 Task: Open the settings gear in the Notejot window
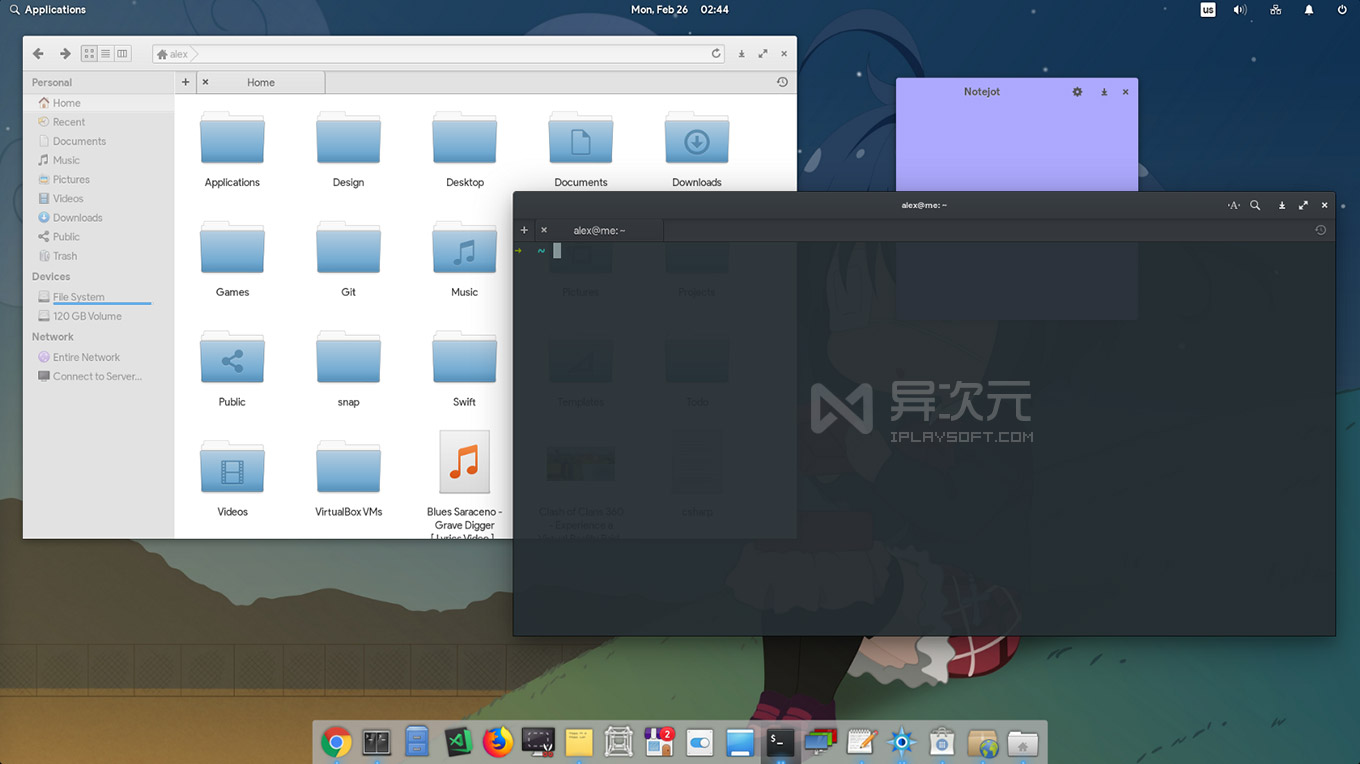tap(1077, 91)
